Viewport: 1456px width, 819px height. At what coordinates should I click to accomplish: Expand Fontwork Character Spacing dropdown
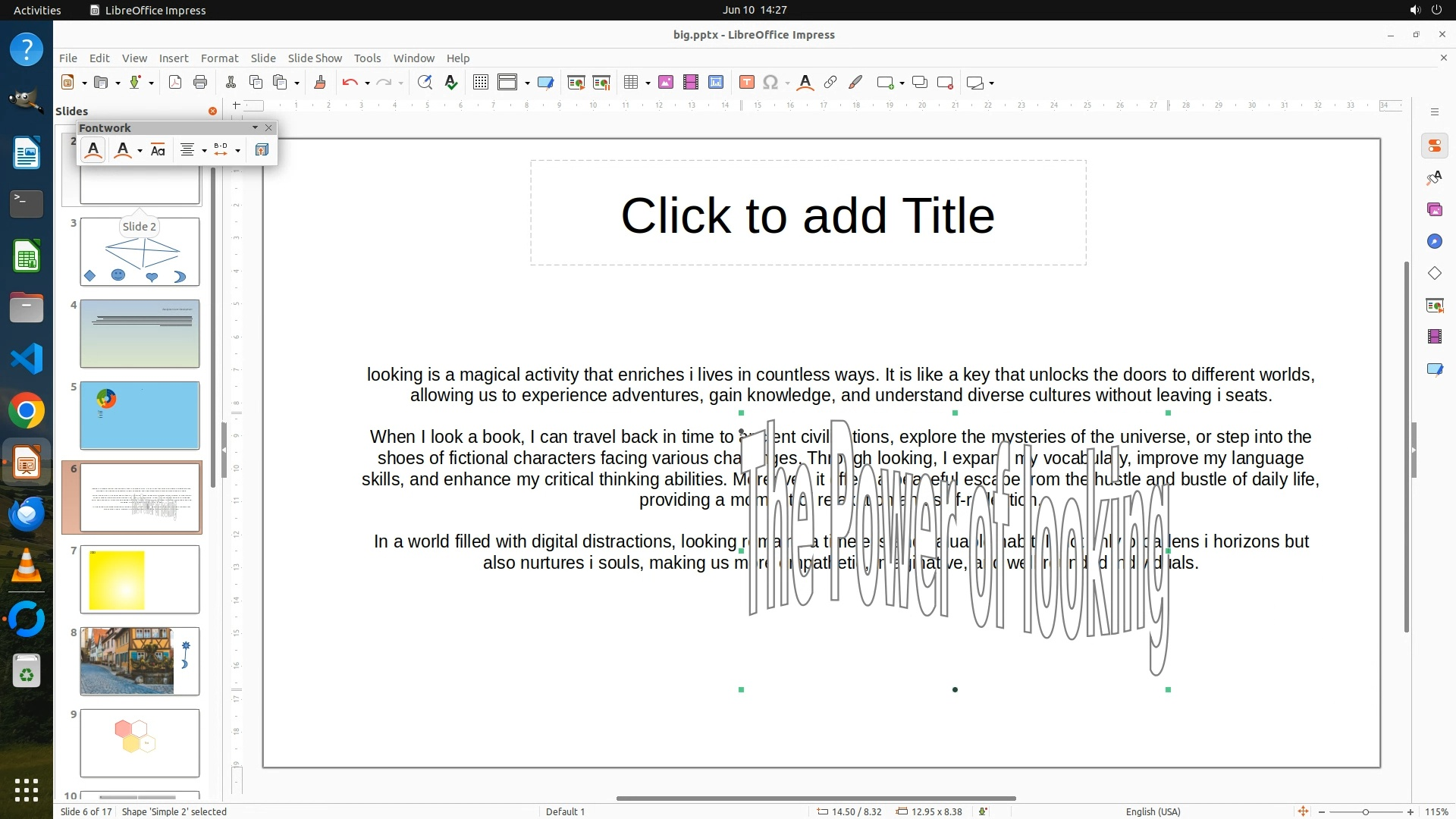click(x=237, y=150)
